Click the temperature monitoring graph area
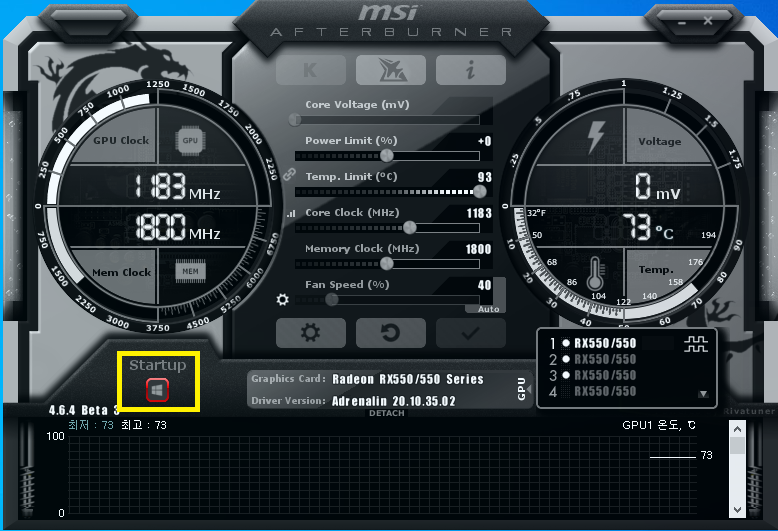Viewport: 778px width, 531px height. tap(382, 476)
